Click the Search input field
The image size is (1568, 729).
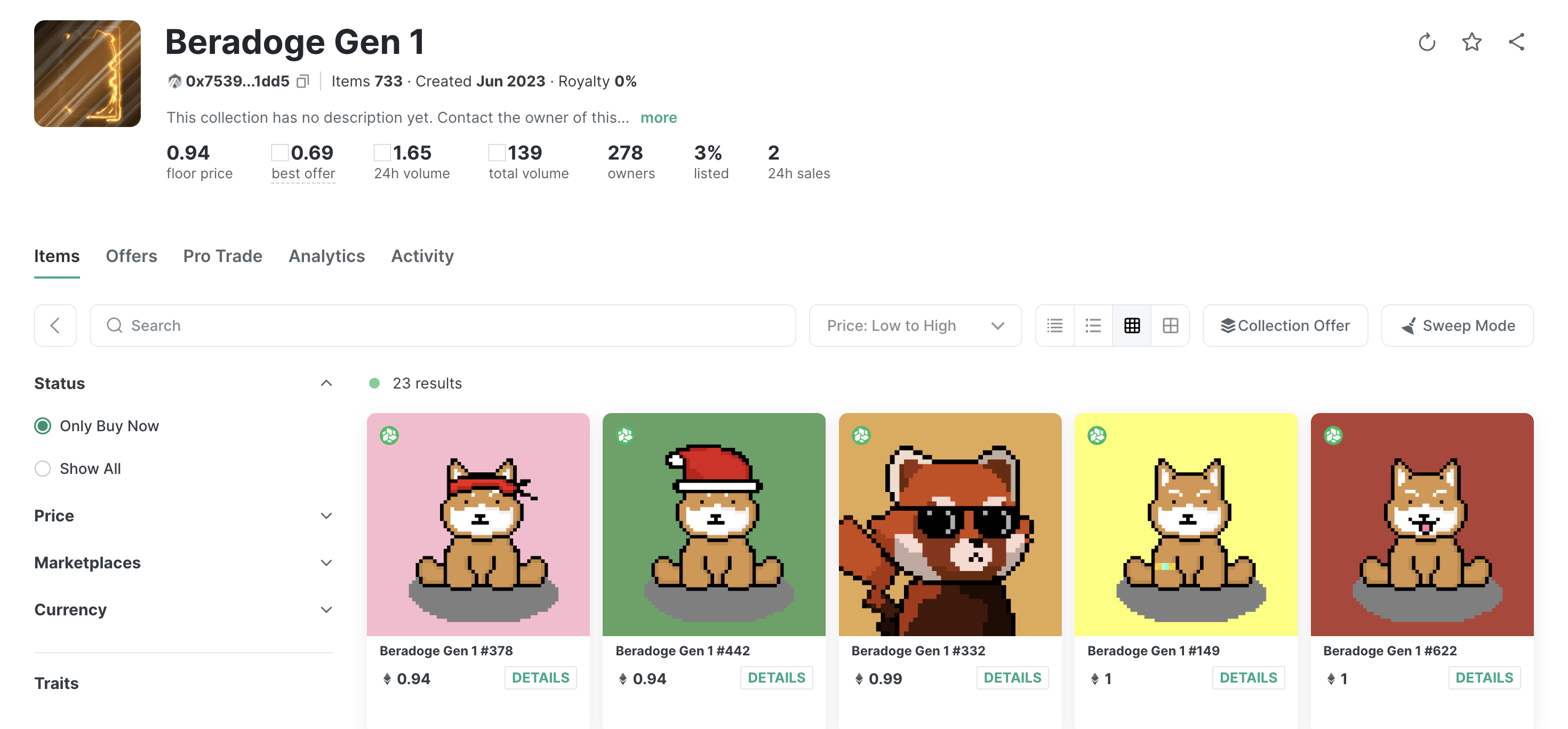click(x=443, y=325)
